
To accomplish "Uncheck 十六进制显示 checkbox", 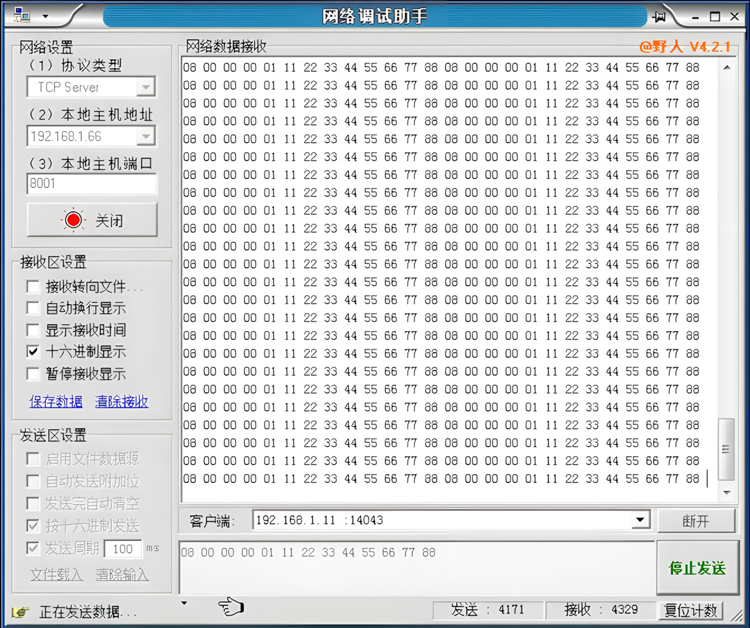I will tap(34, 352).
